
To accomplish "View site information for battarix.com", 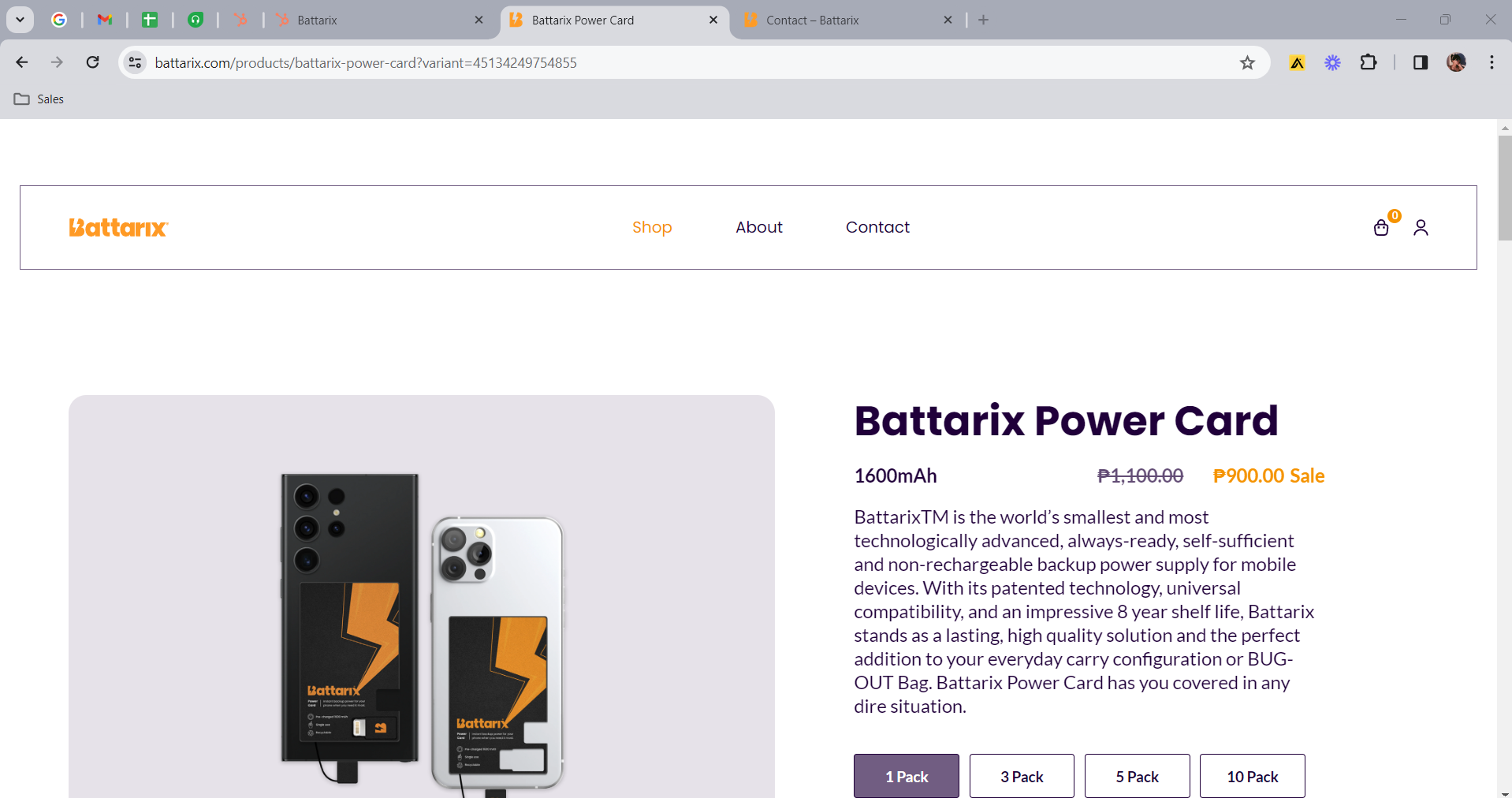I will point(136,62).
